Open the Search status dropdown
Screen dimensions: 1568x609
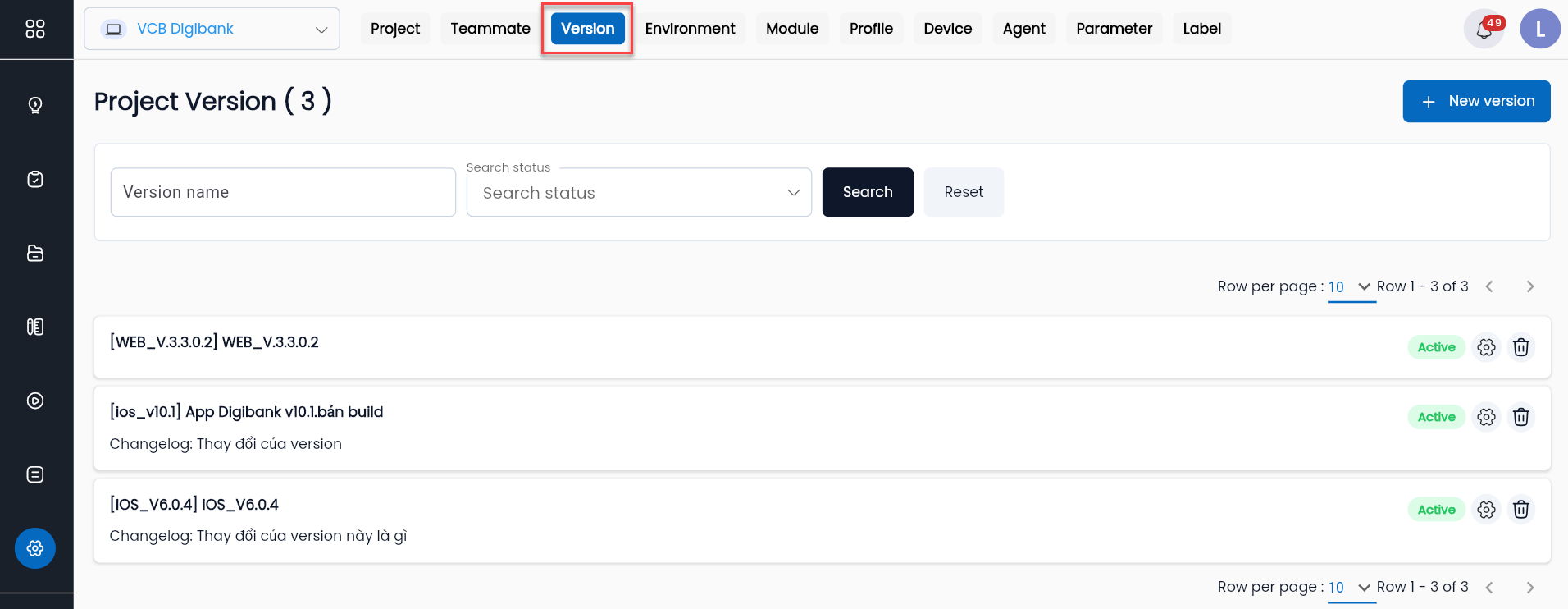pos(639,193)
